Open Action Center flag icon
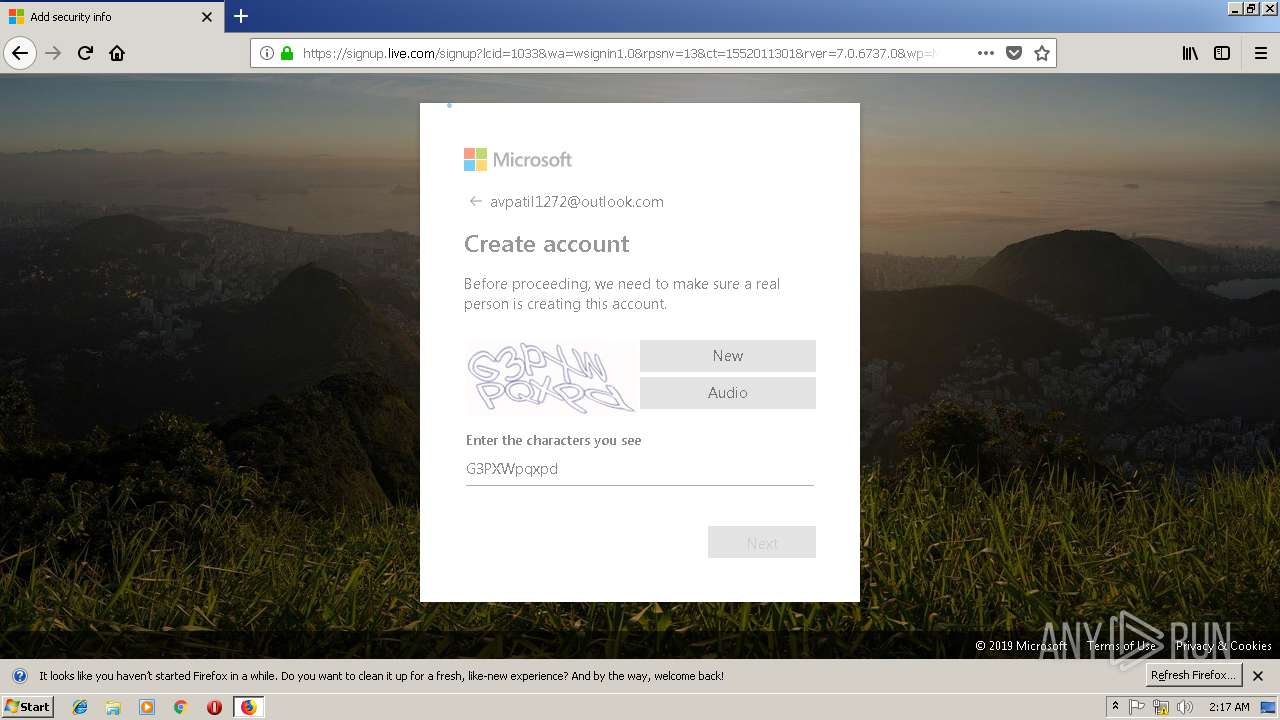 pos(1137,707)
